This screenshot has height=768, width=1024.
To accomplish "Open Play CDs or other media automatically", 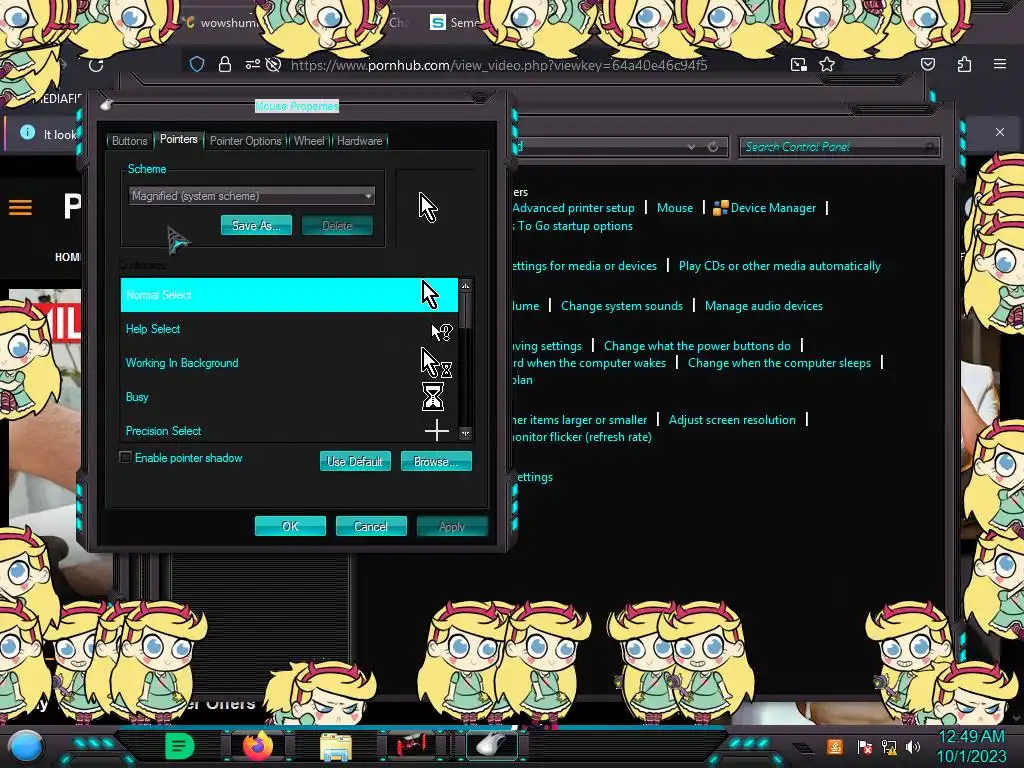I will click(779, 266).
